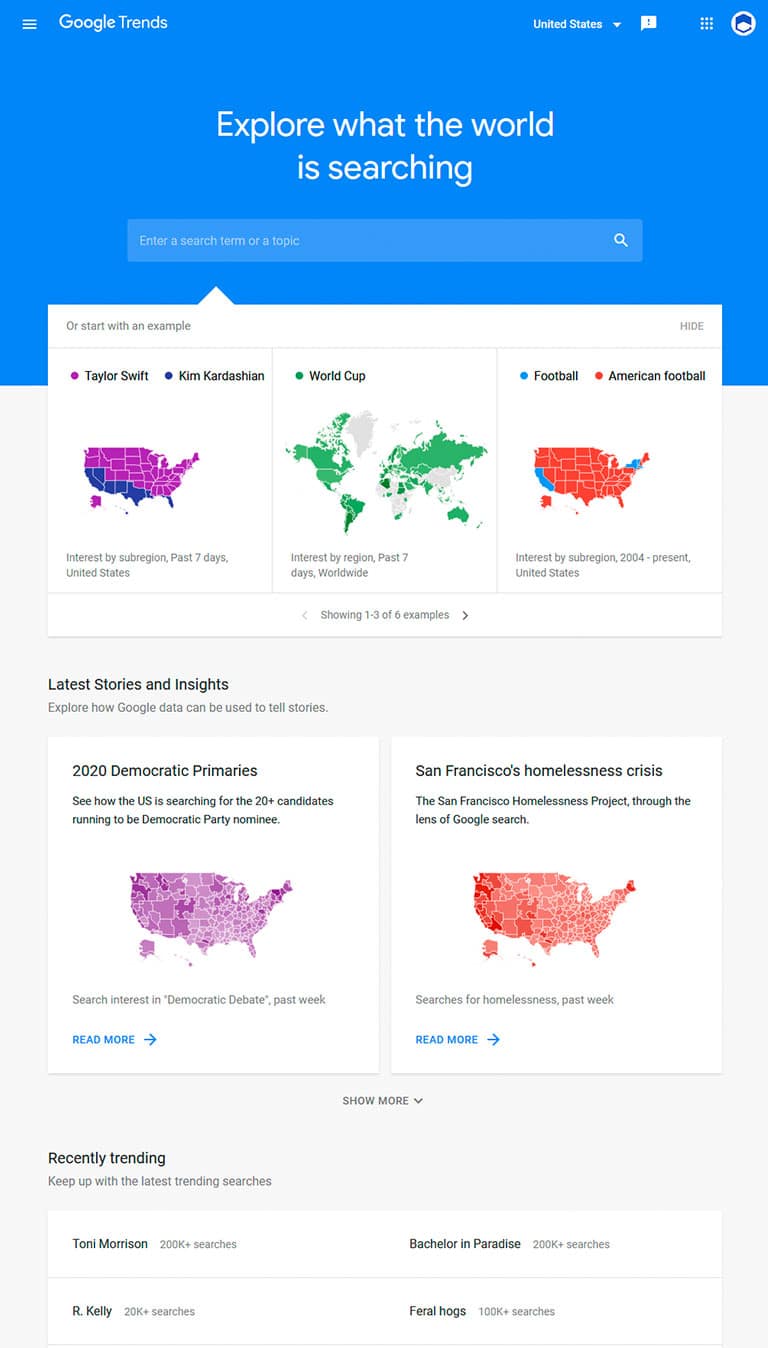
Task: Click arrow beside homelessness READ MORE
Action: pos(493,1040)
